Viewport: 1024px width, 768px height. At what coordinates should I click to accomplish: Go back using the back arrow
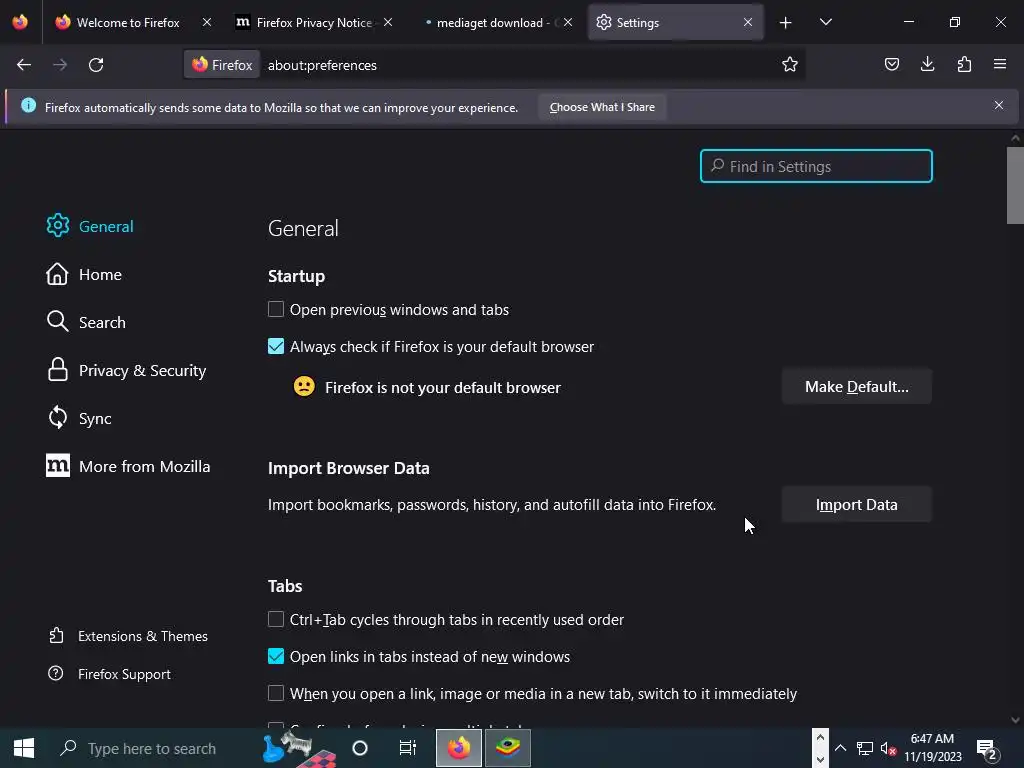pos(24,65)
